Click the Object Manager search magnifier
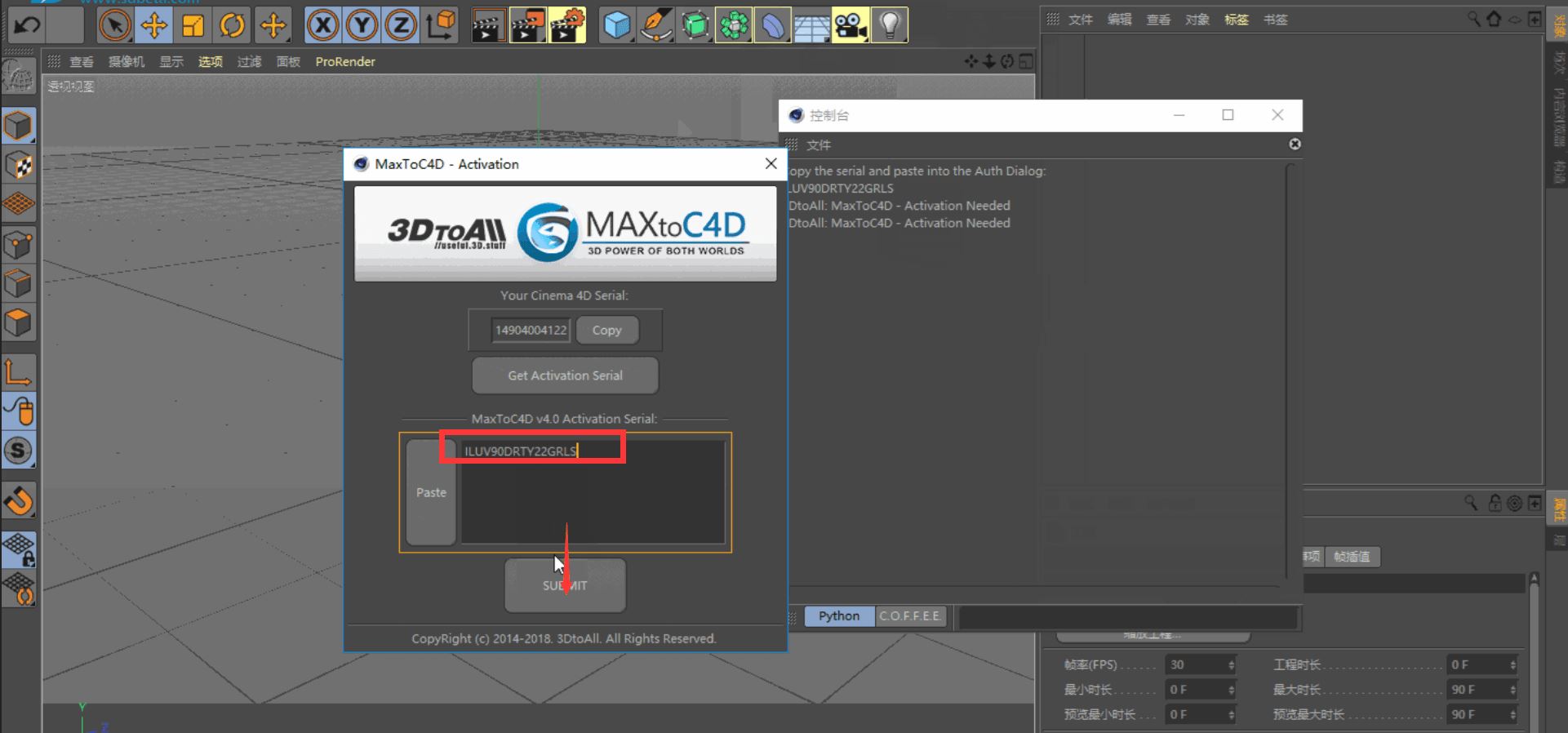This screenshot has height=733, width=1568. 1474,19
